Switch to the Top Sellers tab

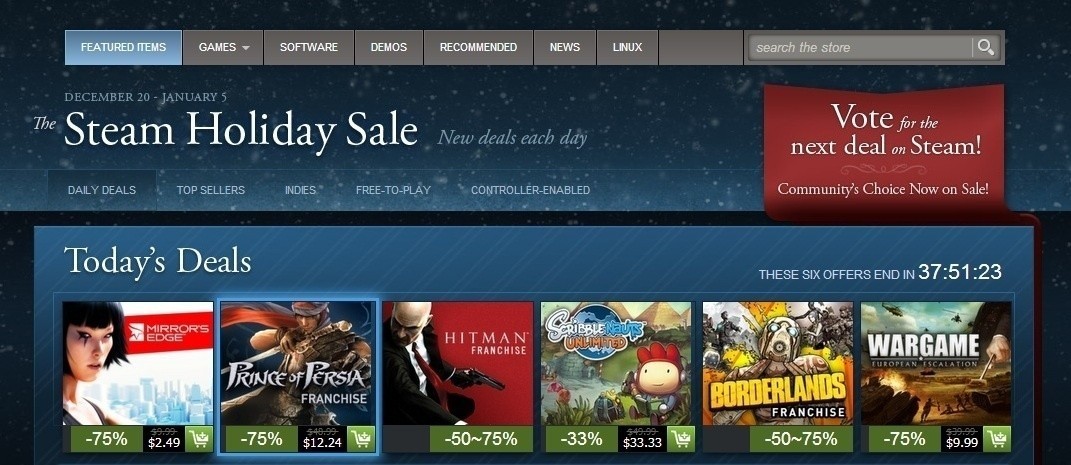tap(210, 190)
